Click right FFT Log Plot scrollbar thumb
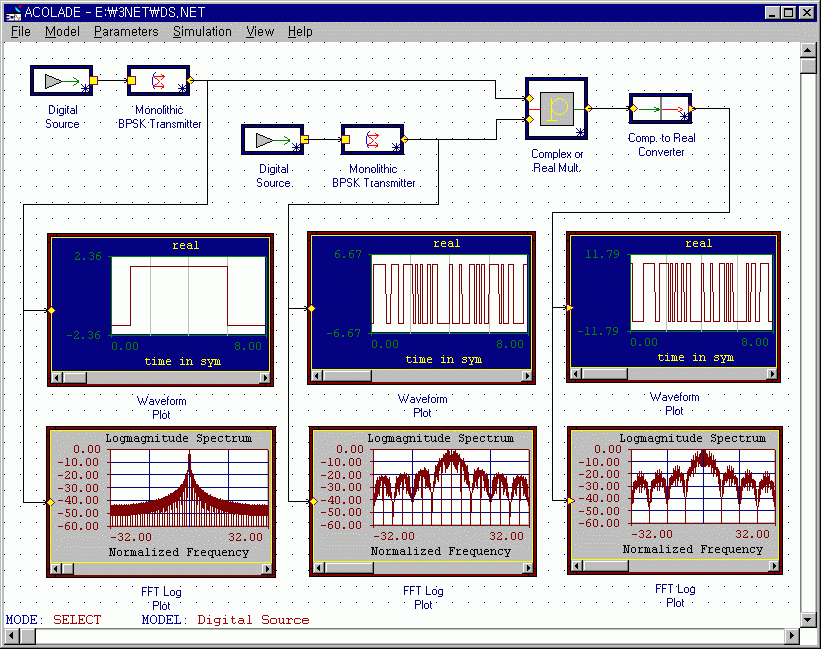This screenshot has width=821, height=649. point(605,566)
